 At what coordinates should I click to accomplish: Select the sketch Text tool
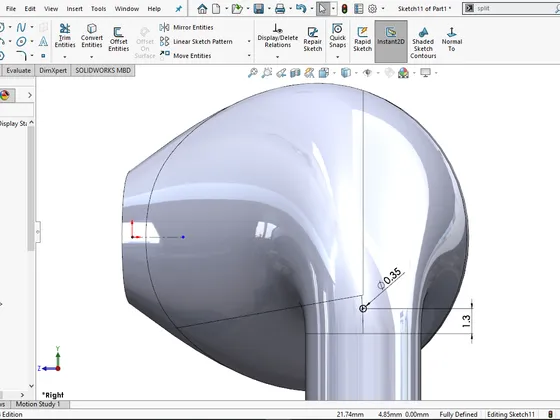43,41
